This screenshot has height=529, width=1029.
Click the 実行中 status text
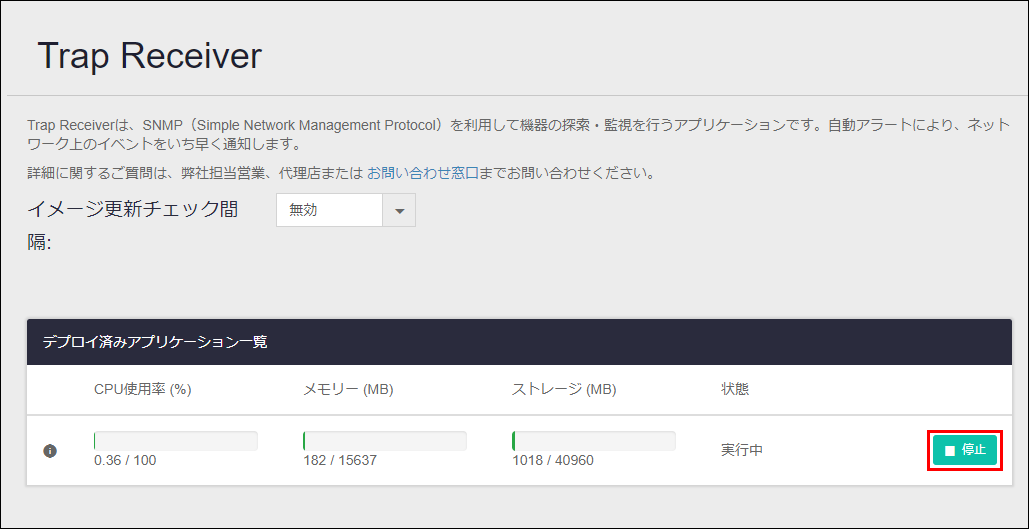742,451
